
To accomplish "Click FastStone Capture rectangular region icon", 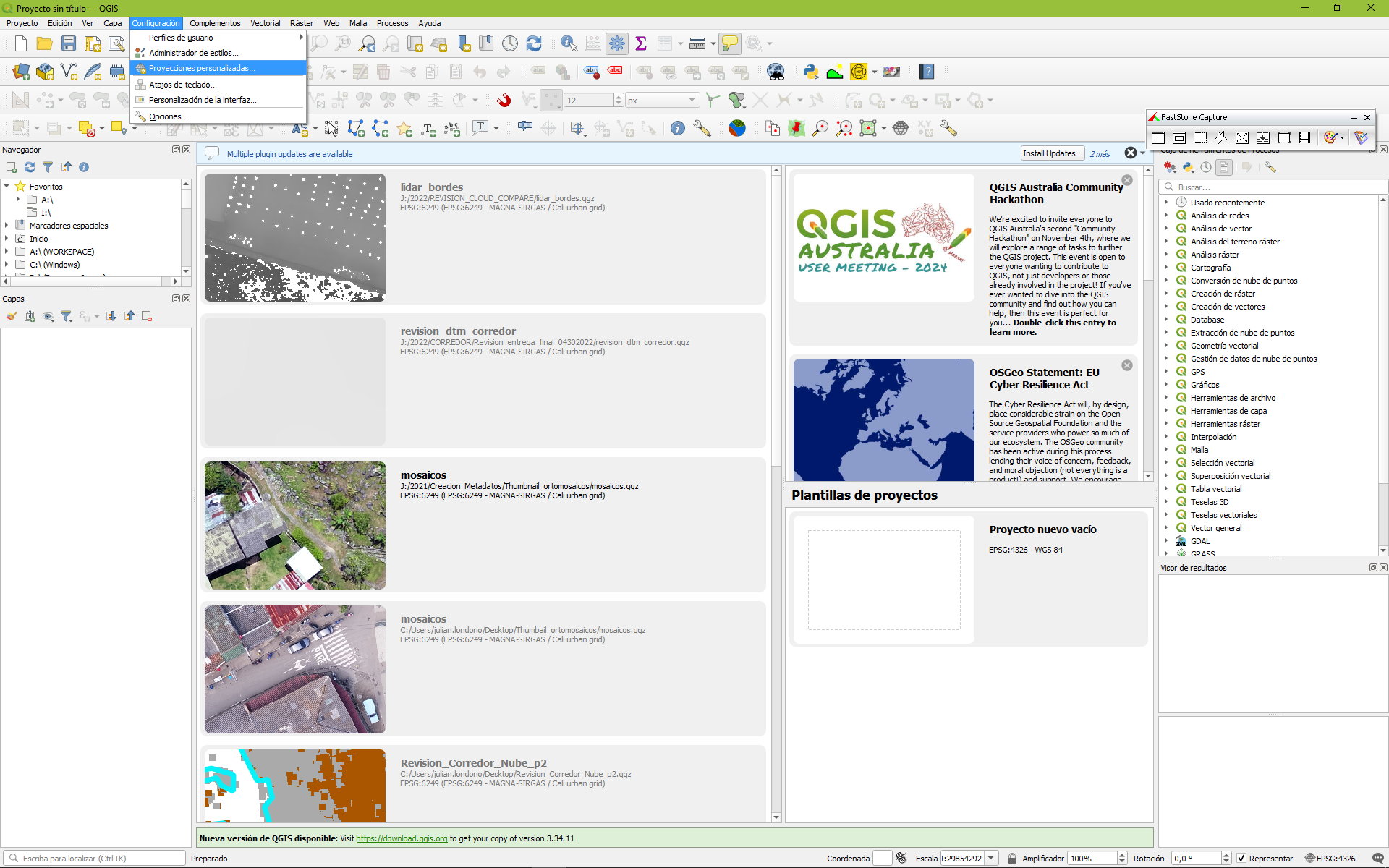I will click(1200, 137).
